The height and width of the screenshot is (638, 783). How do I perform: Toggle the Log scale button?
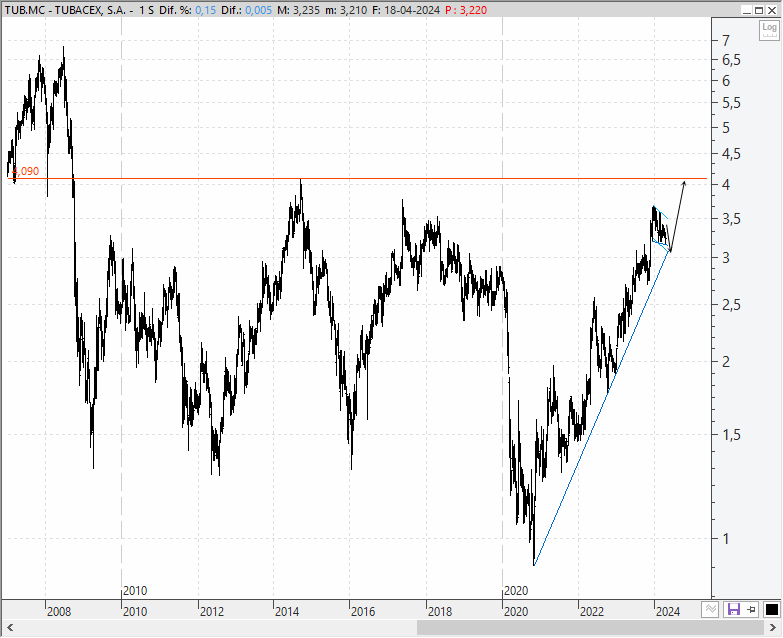769,30
